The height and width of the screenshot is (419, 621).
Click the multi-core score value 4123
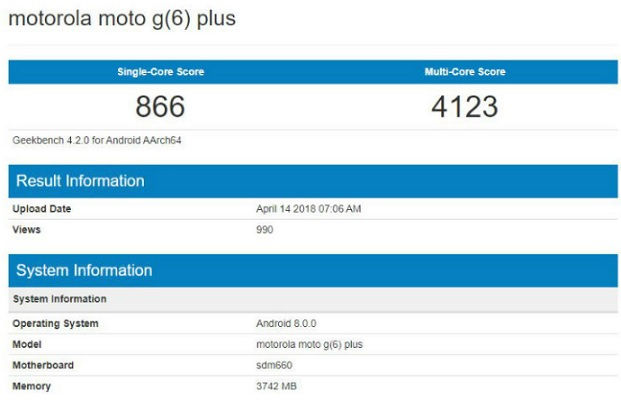click(x=465, y=107)
